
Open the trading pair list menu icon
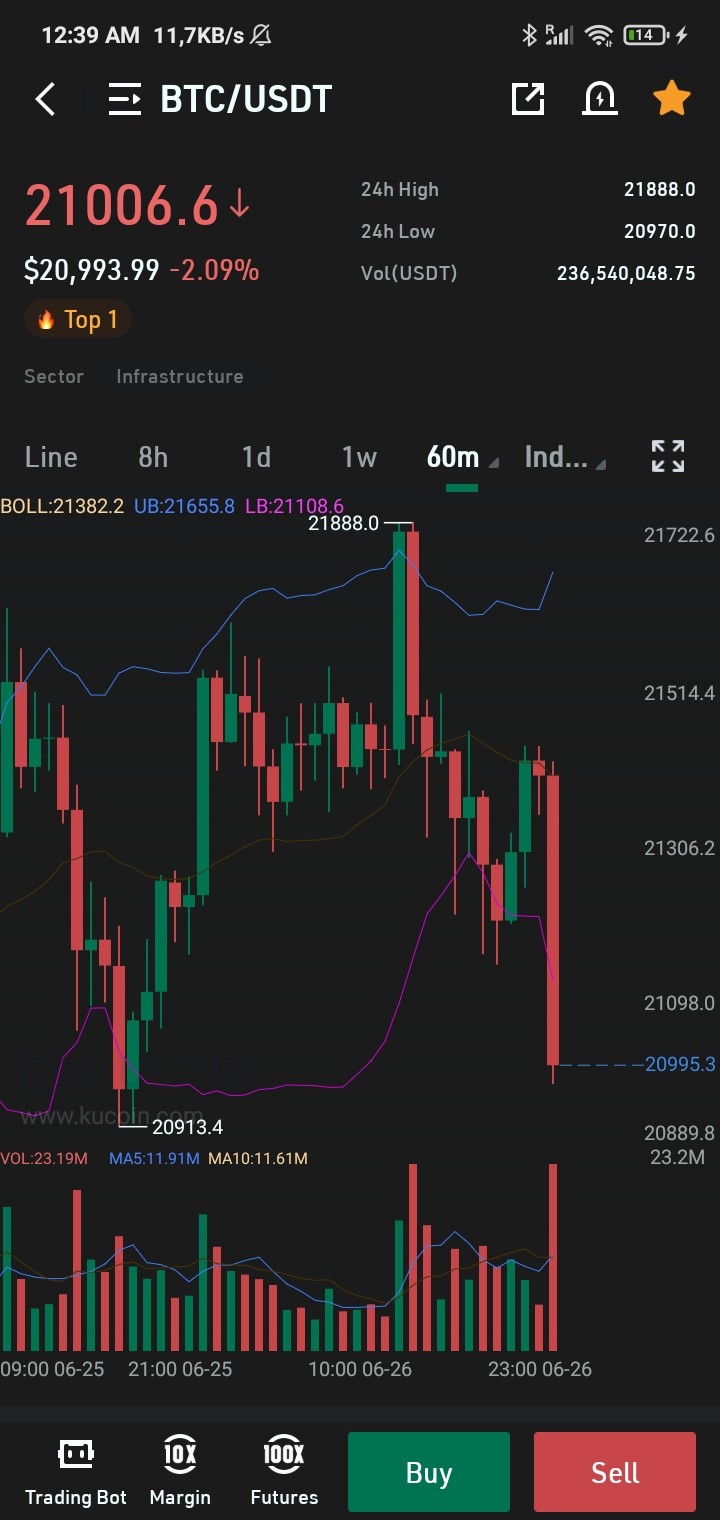pyautogui.click(x=125, y=99)
